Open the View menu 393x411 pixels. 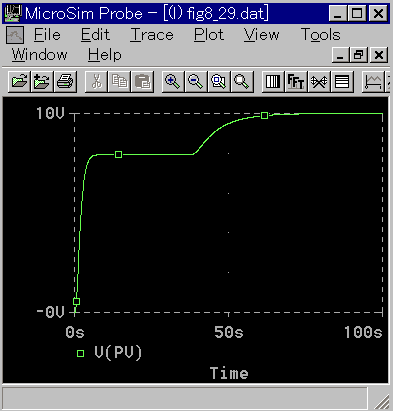pyautogui.click(x=262, y=35)
